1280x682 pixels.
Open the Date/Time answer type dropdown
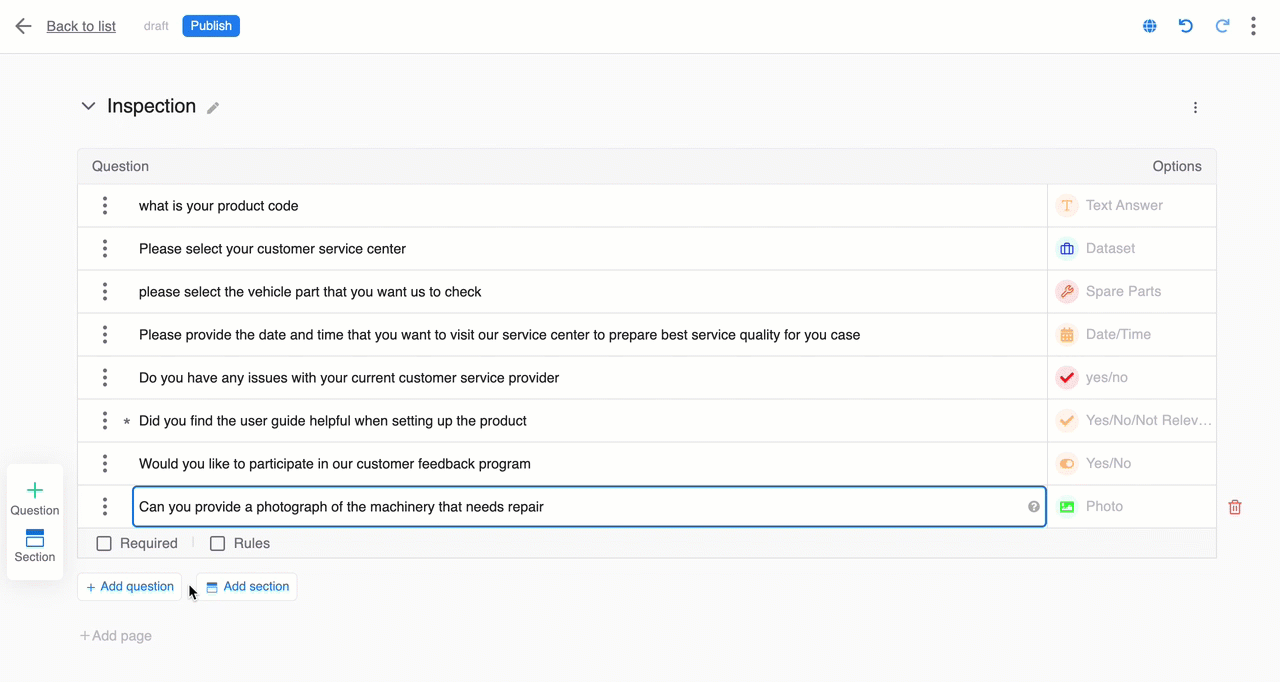pos(1131,335)
